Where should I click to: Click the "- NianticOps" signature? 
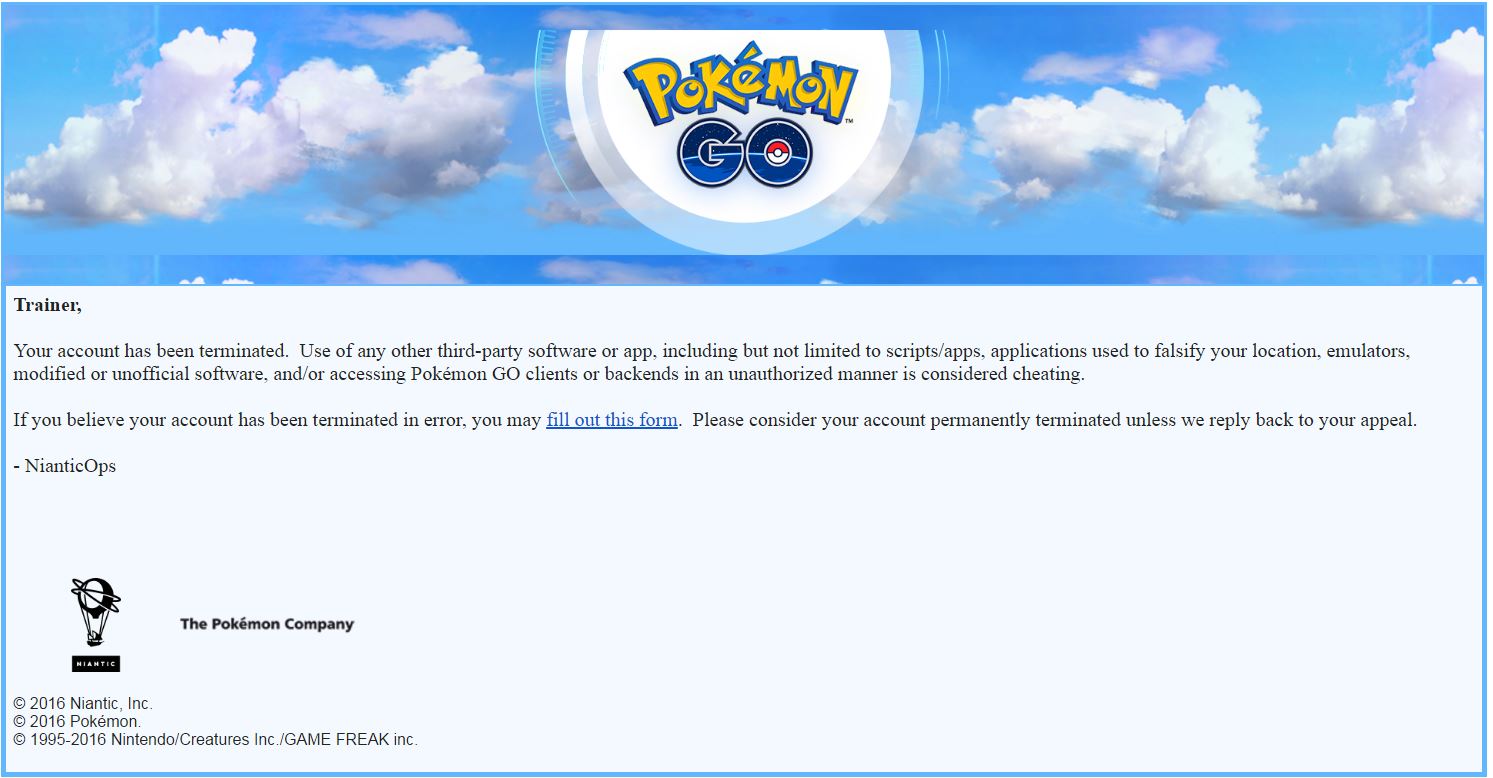tap(65, 466)
